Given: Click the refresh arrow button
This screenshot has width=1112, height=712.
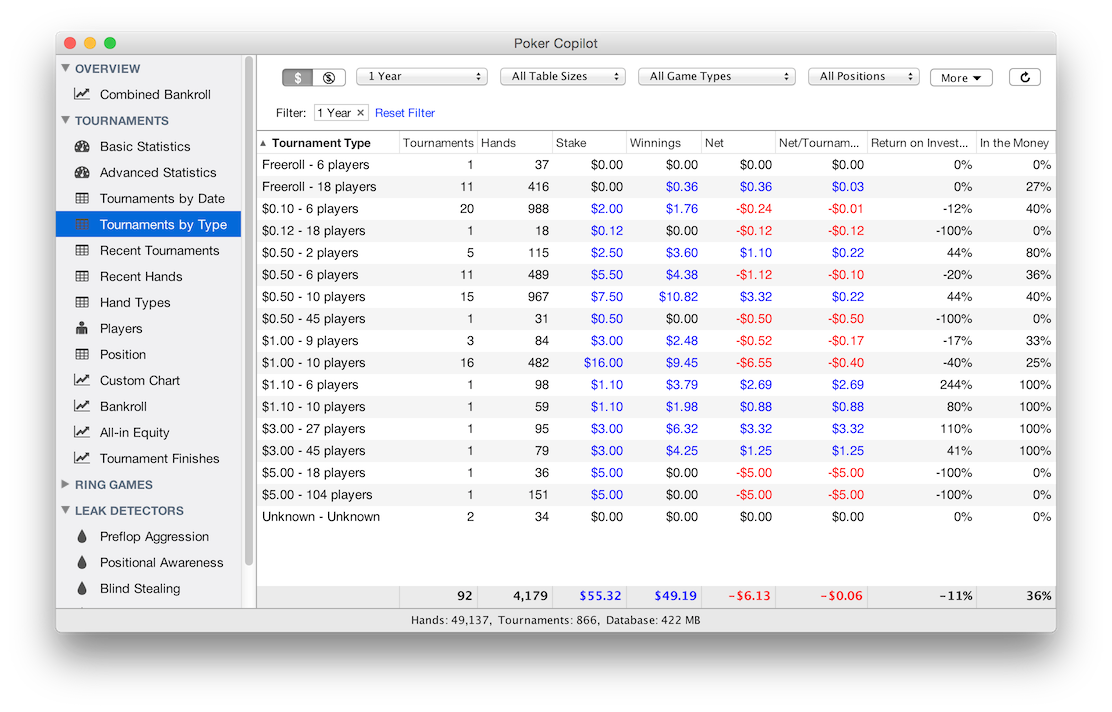Looking at the screenshot, I should point(1025,77).
